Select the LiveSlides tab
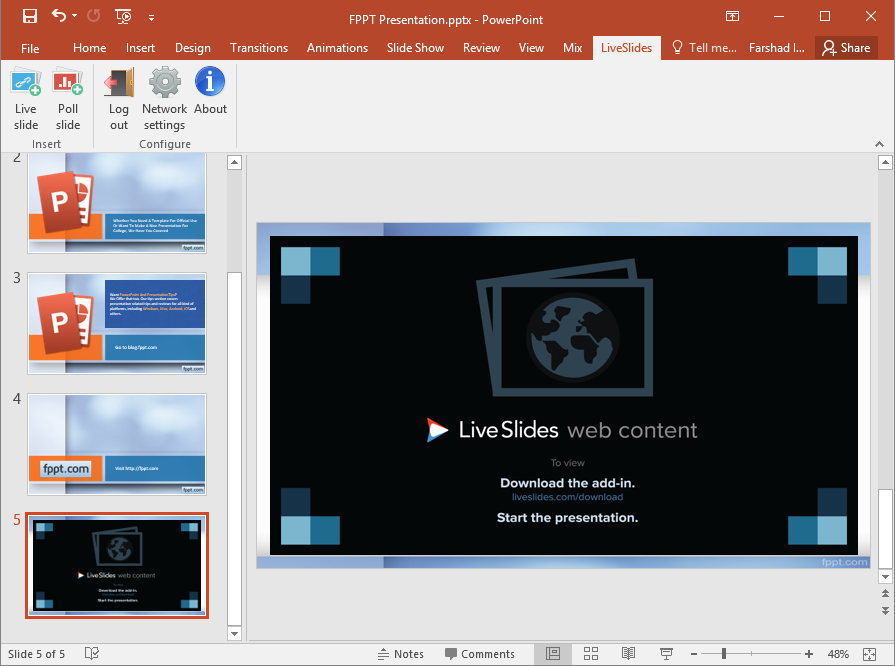The width and height of the screenshot is (895, 666). (x=626, y=48)
